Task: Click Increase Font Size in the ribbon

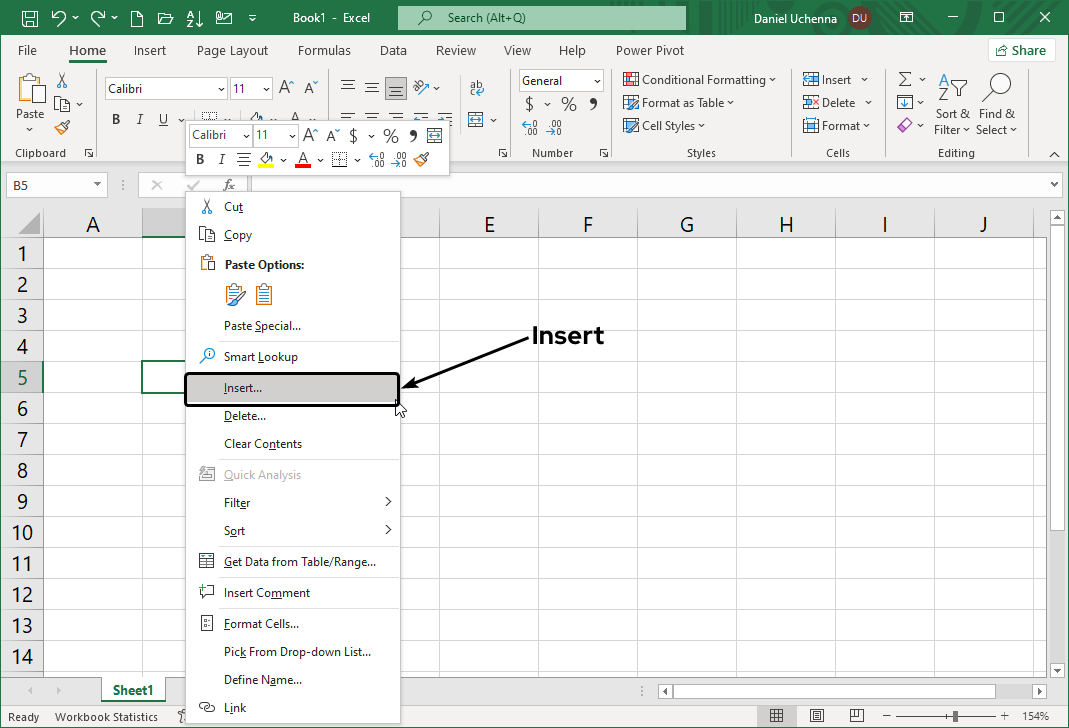Action: click(x=286, y=89)
